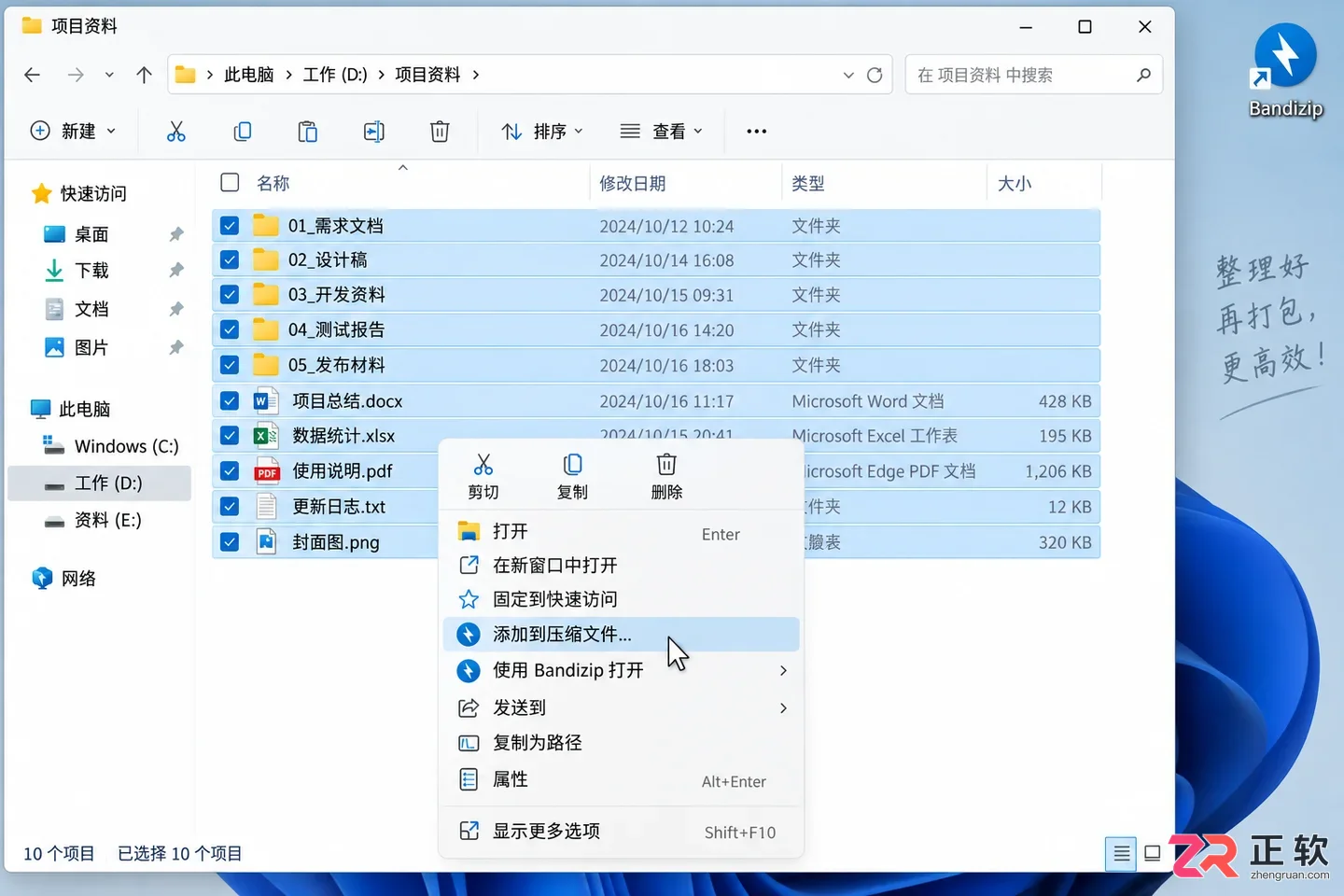Click the Paste icon in the toolbar
Screen dimensions: 1344x896
point(307,132)
